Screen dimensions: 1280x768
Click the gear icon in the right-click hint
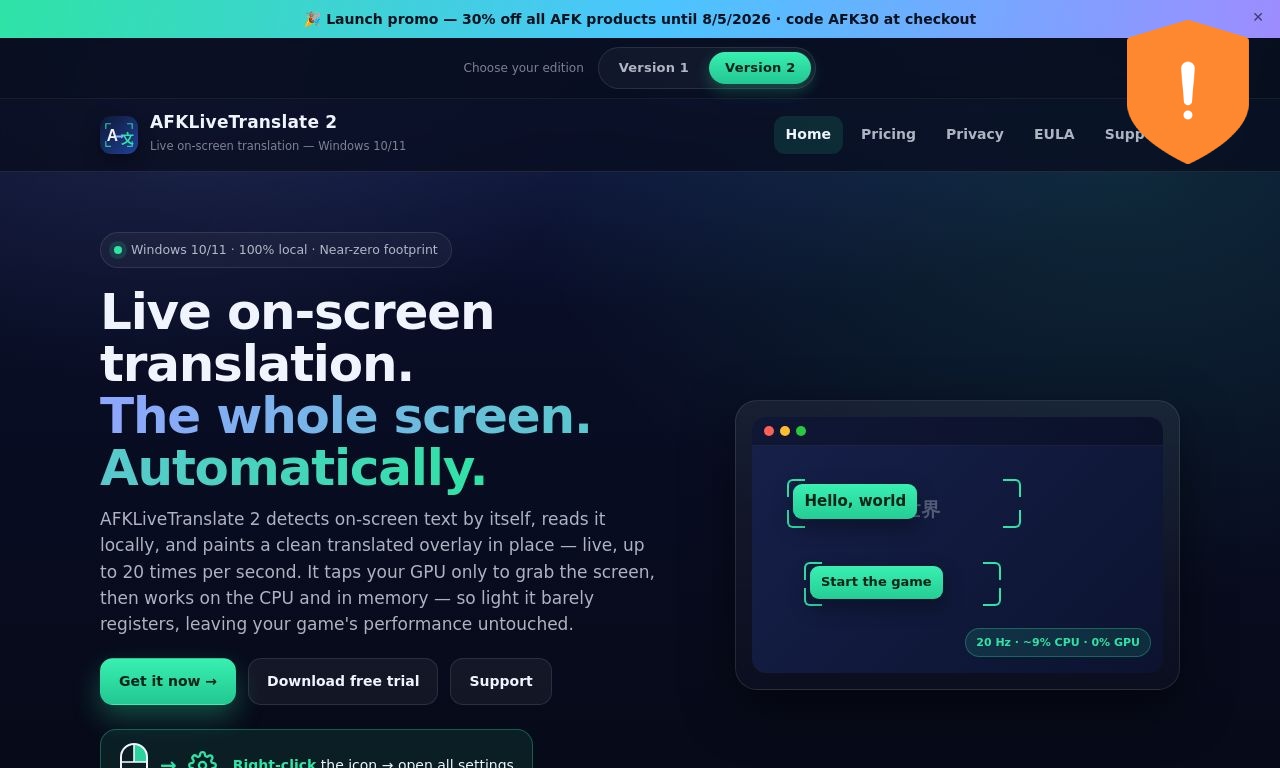202,761
